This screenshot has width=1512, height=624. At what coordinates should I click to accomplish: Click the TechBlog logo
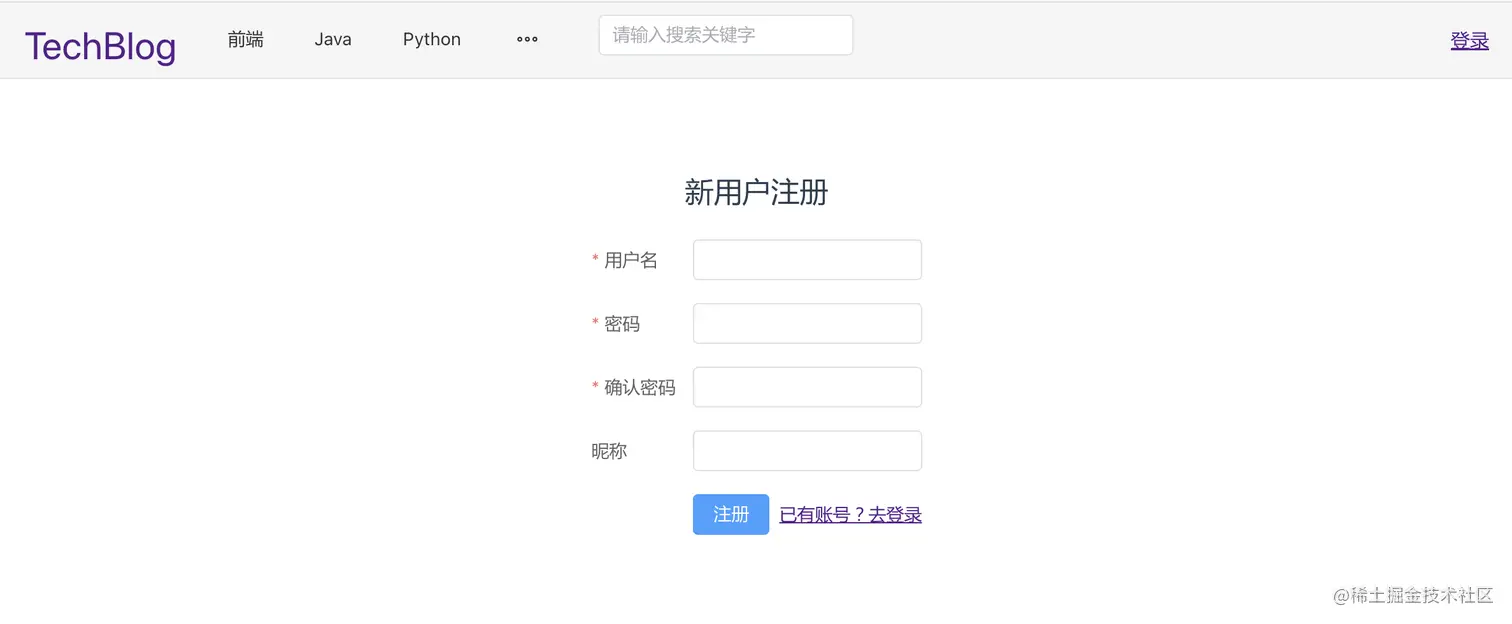pos(99,44)
